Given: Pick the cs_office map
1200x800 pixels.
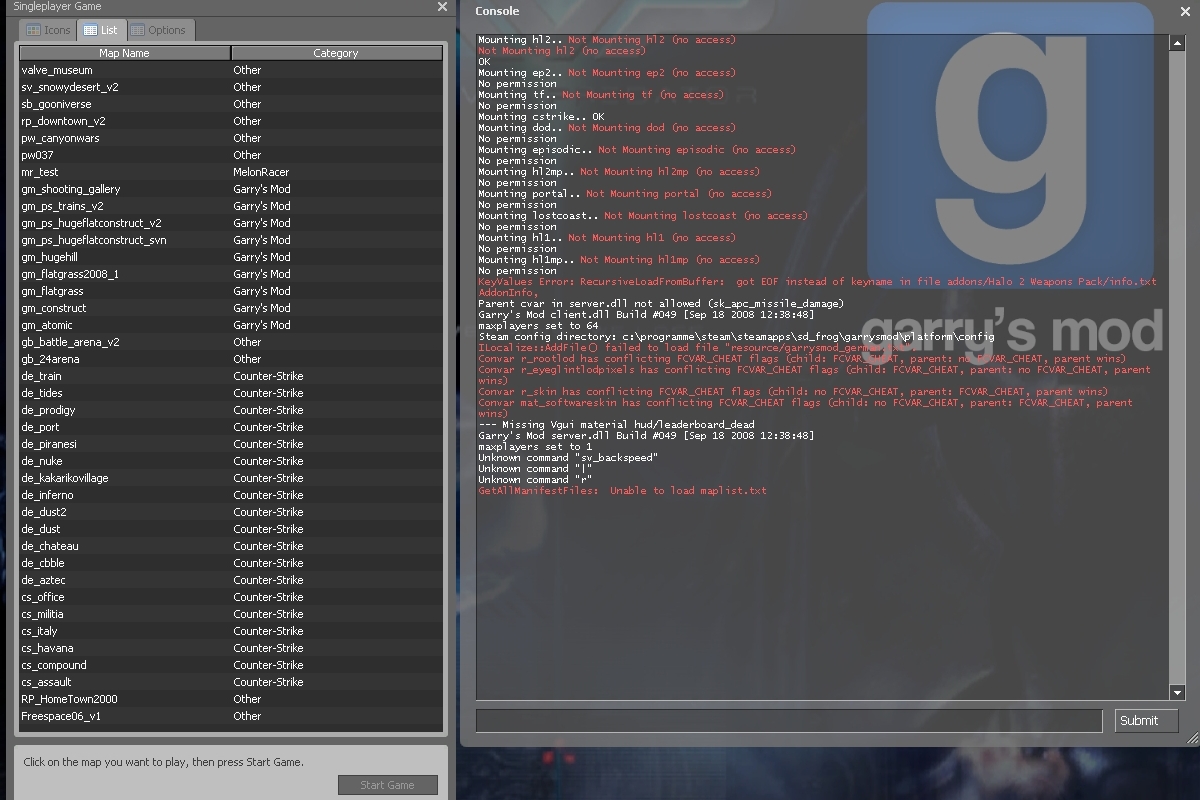Looking at the screenshot, I should pyautogui.click(x=43, y=597).
